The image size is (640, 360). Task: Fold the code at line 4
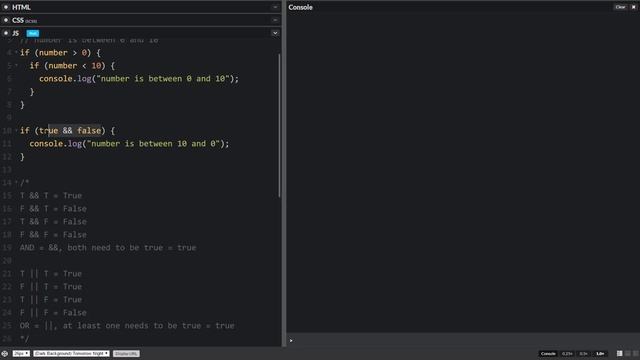[x=16, y=53]
